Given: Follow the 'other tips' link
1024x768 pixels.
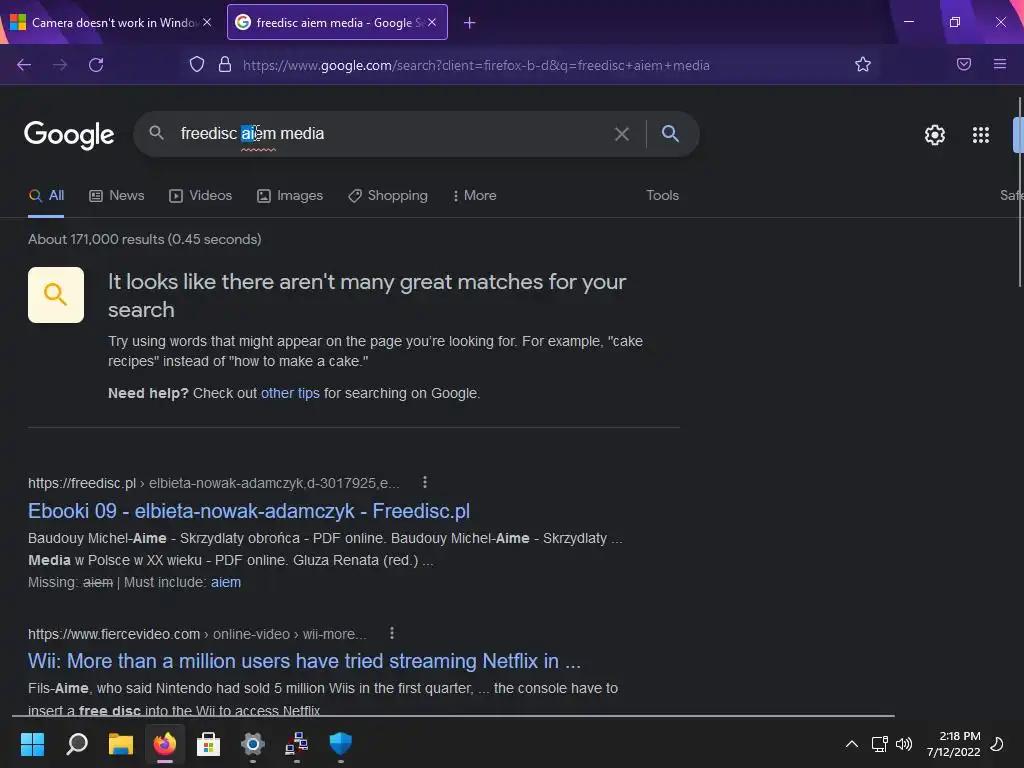Looking at the screenshot, I should [x=290, y=393].
